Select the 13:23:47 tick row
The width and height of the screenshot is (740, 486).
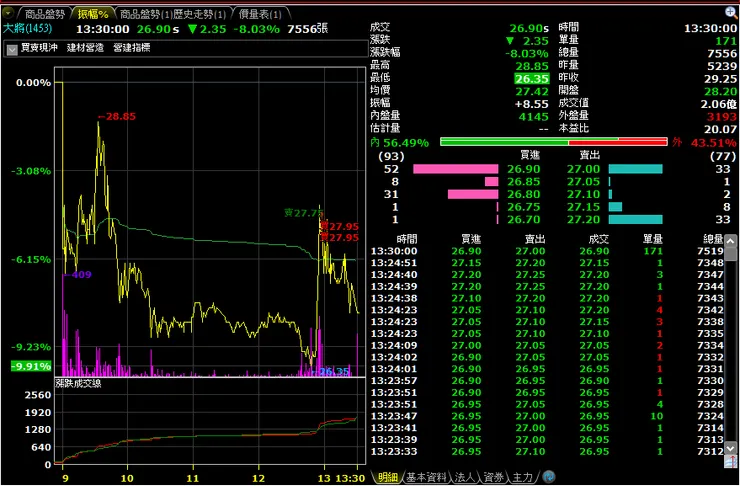[547, 416]
